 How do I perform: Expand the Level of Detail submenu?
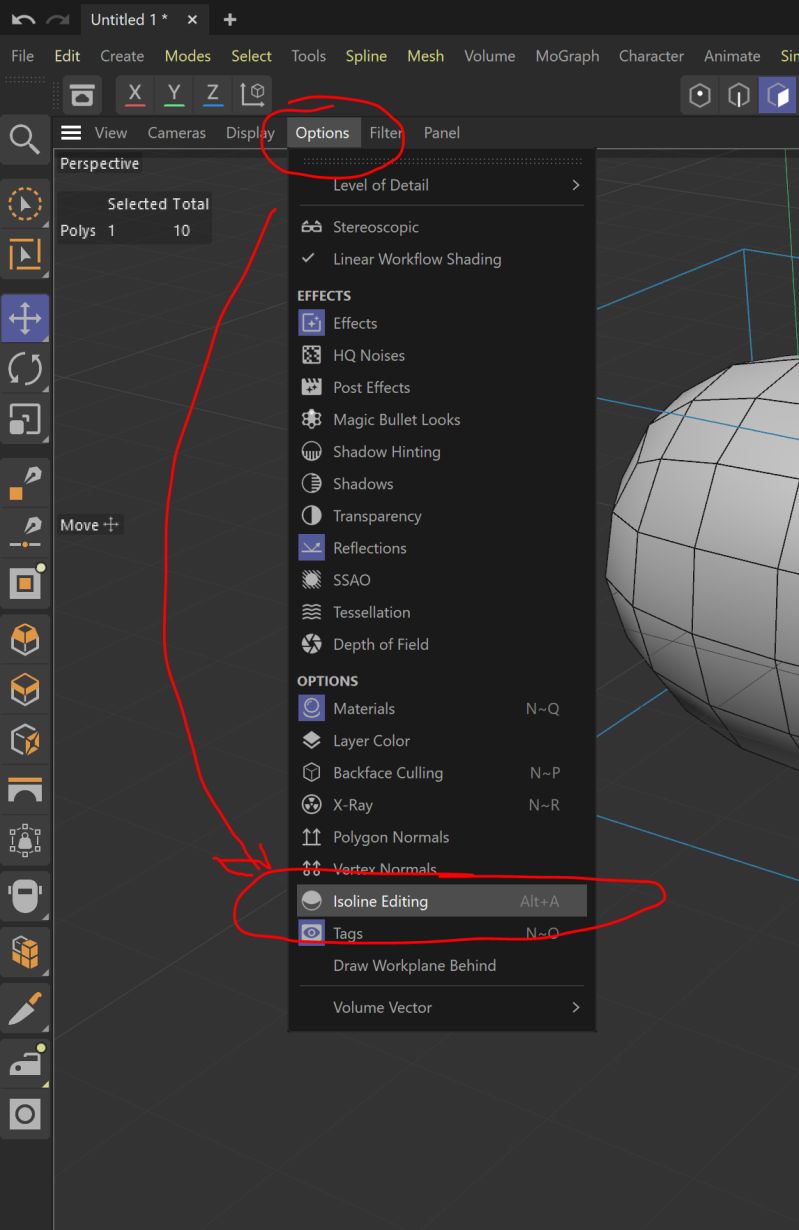(x=441, y=185)
